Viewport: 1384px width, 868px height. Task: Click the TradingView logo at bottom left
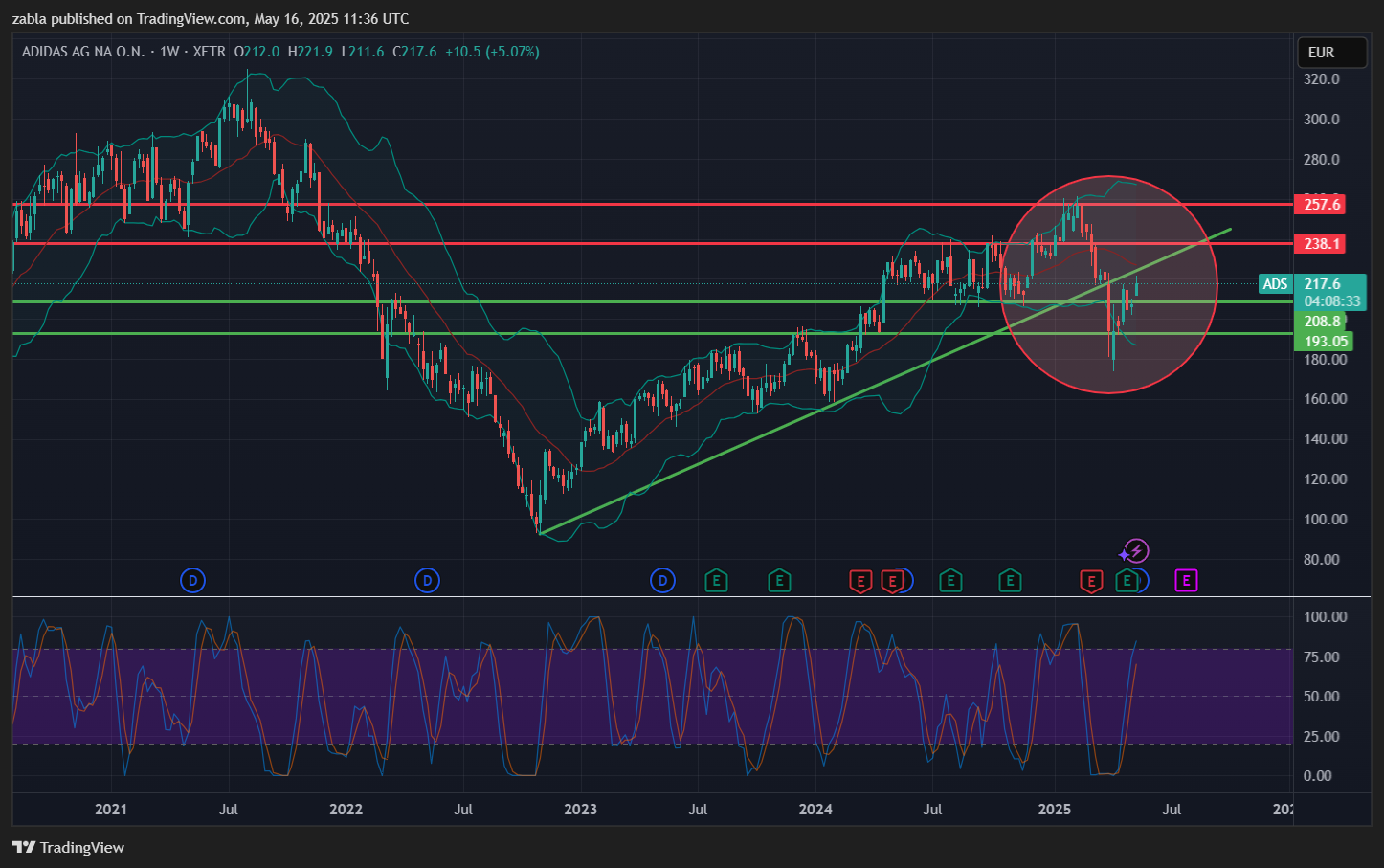69,847
